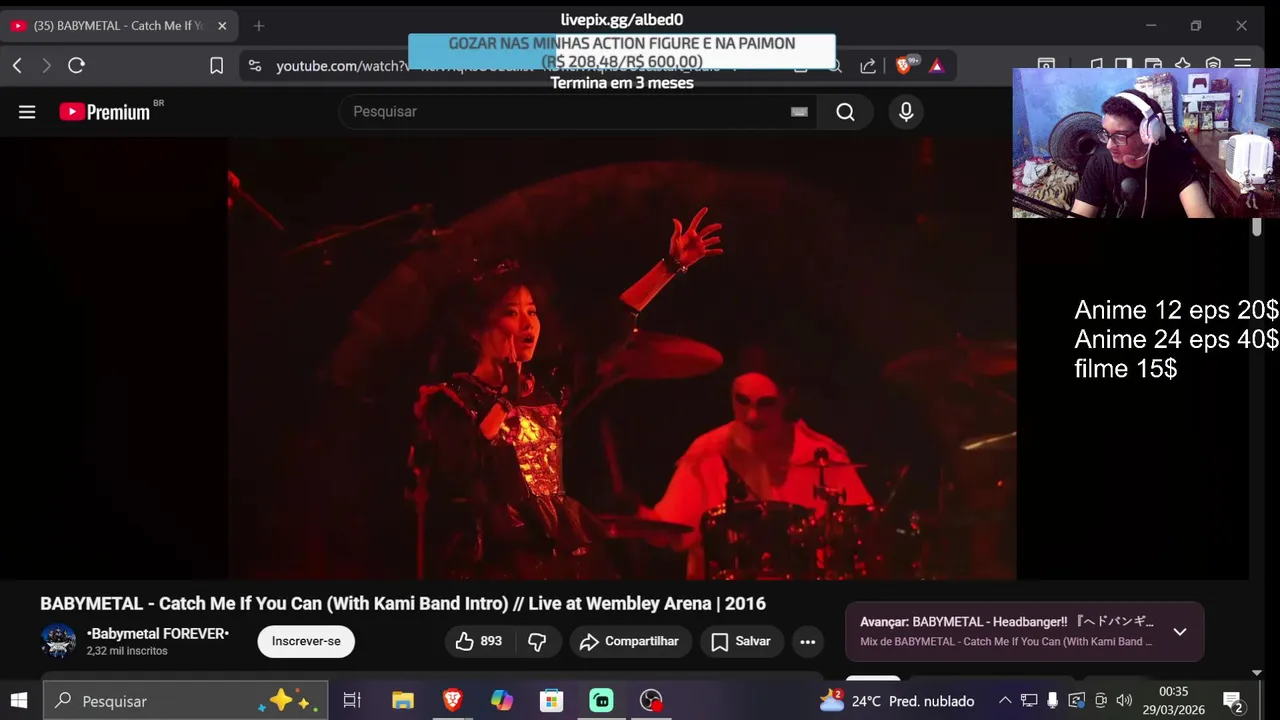
Task: Click the YouTube search magnifier button
Action: pos(845,111)
